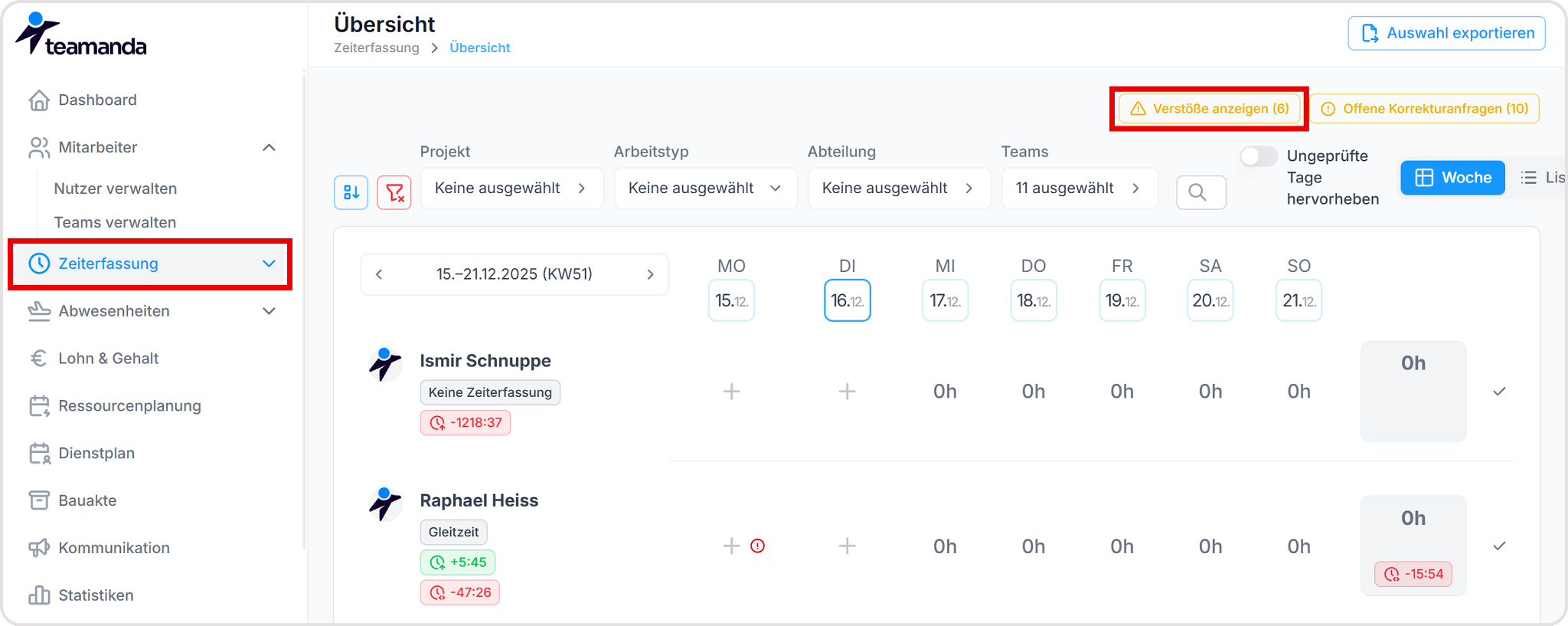Open Teams verwalten submenu item
Viewport: 1568px width, 626px height.
tap(115, 222)
